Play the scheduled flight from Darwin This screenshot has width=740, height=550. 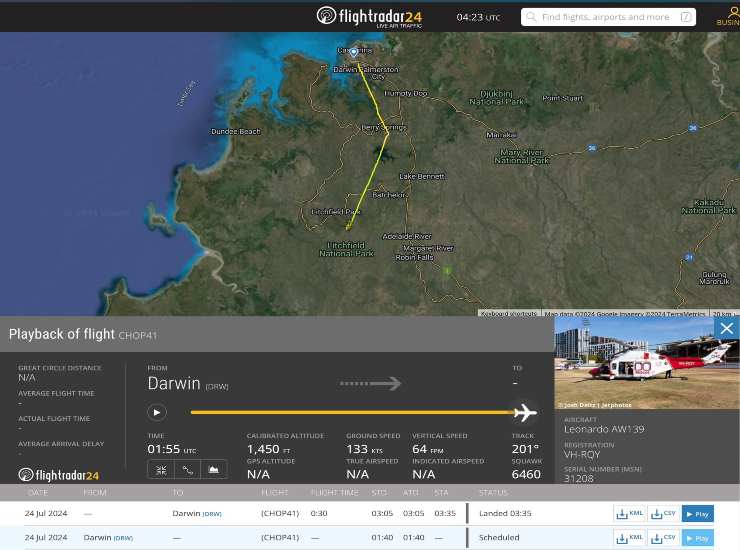tap(697, 537)
